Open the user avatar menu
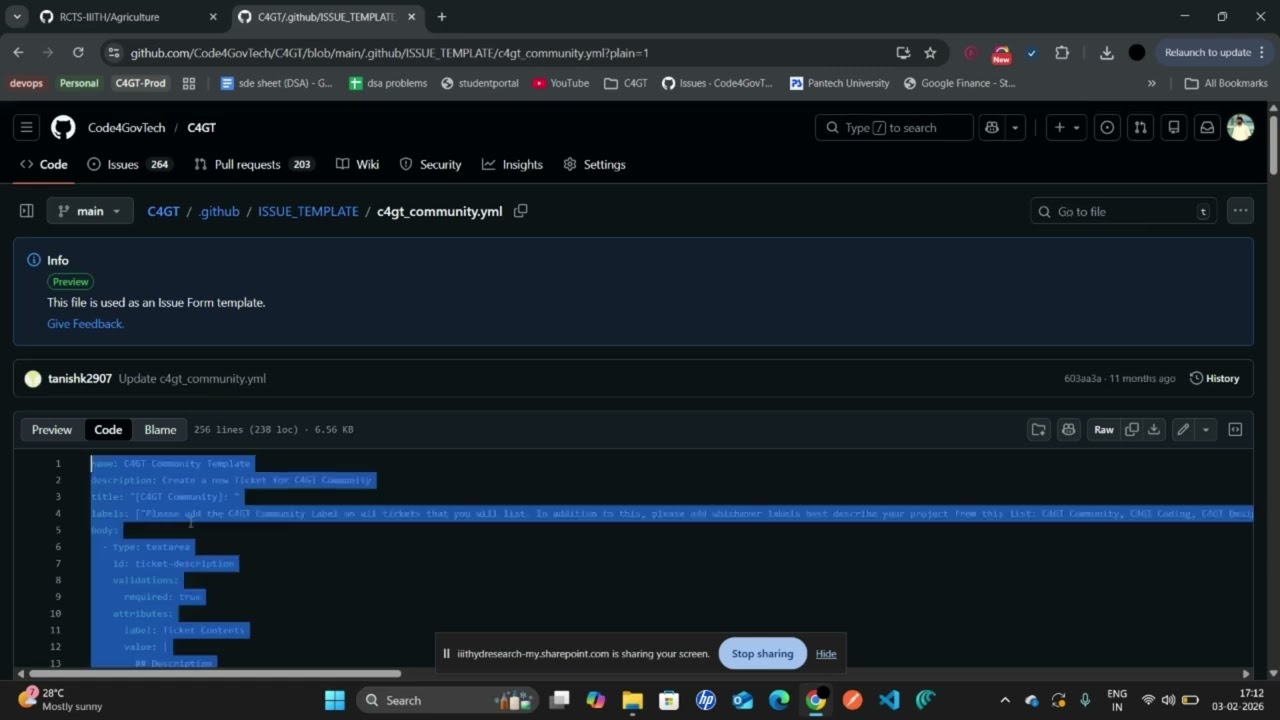1280x720 pixels. click(1240, 127)
